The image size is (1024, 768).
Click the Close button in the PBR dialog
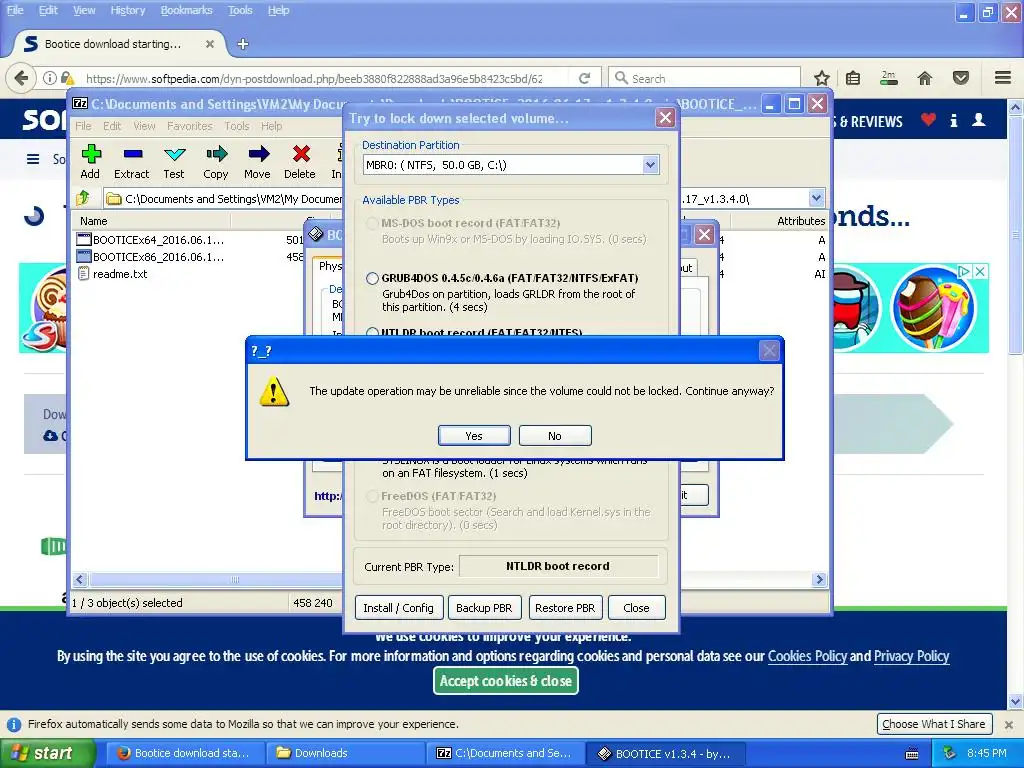[636, 608]
